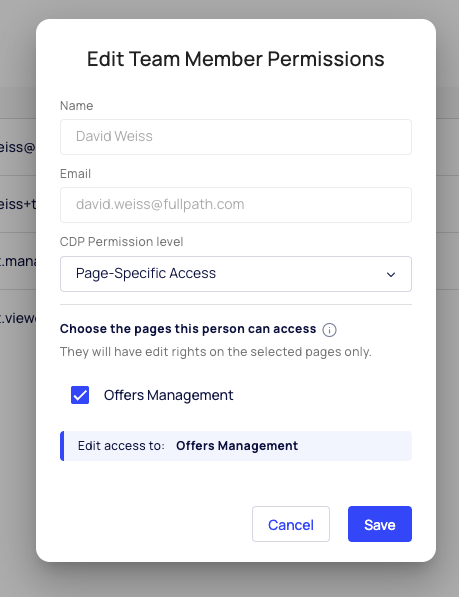Click the bold Offers Management text in banner

click(x=237, y=446)
